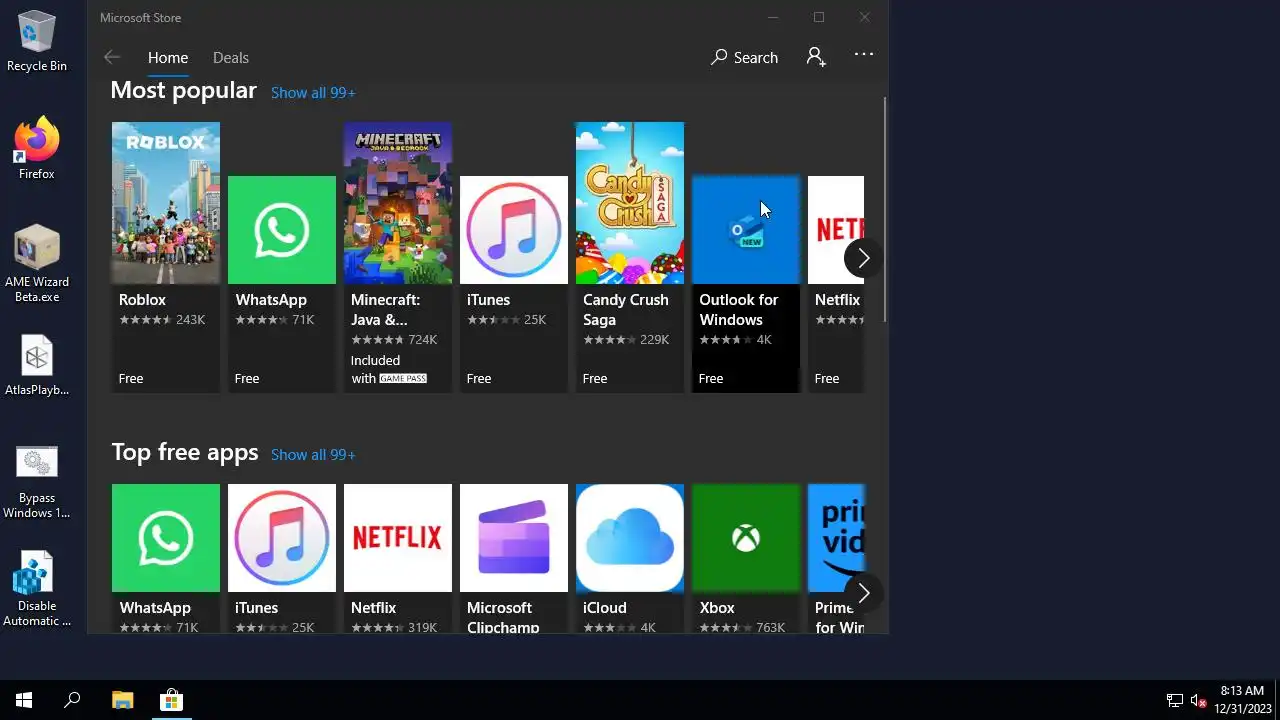Click the 724K rating count for Minecraft

pyautogui.click(x=423, y=340)
